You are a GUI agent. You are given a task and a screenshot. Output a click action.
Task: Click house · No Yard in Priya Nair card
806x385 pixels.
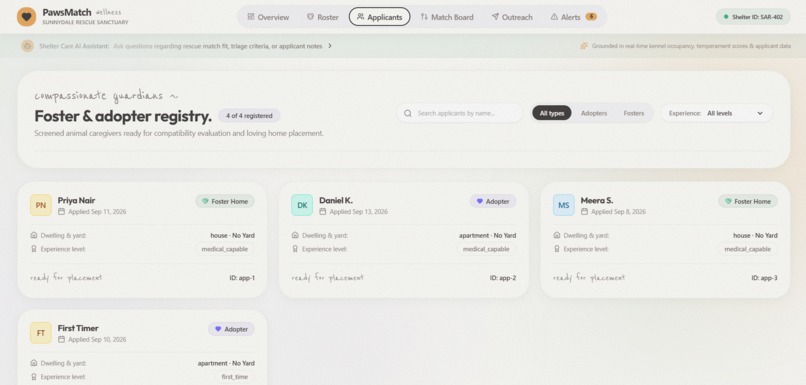(x=232, y=235)
